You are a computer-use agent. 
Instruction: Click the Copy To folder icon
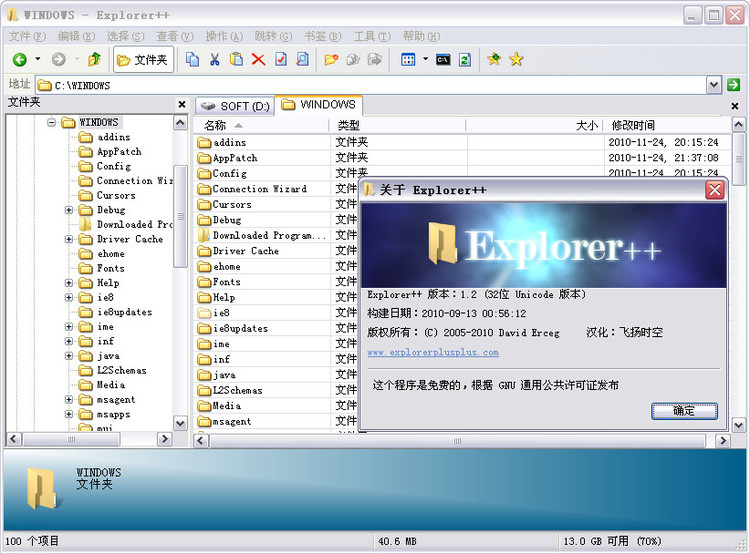click(x=353, y=59)
